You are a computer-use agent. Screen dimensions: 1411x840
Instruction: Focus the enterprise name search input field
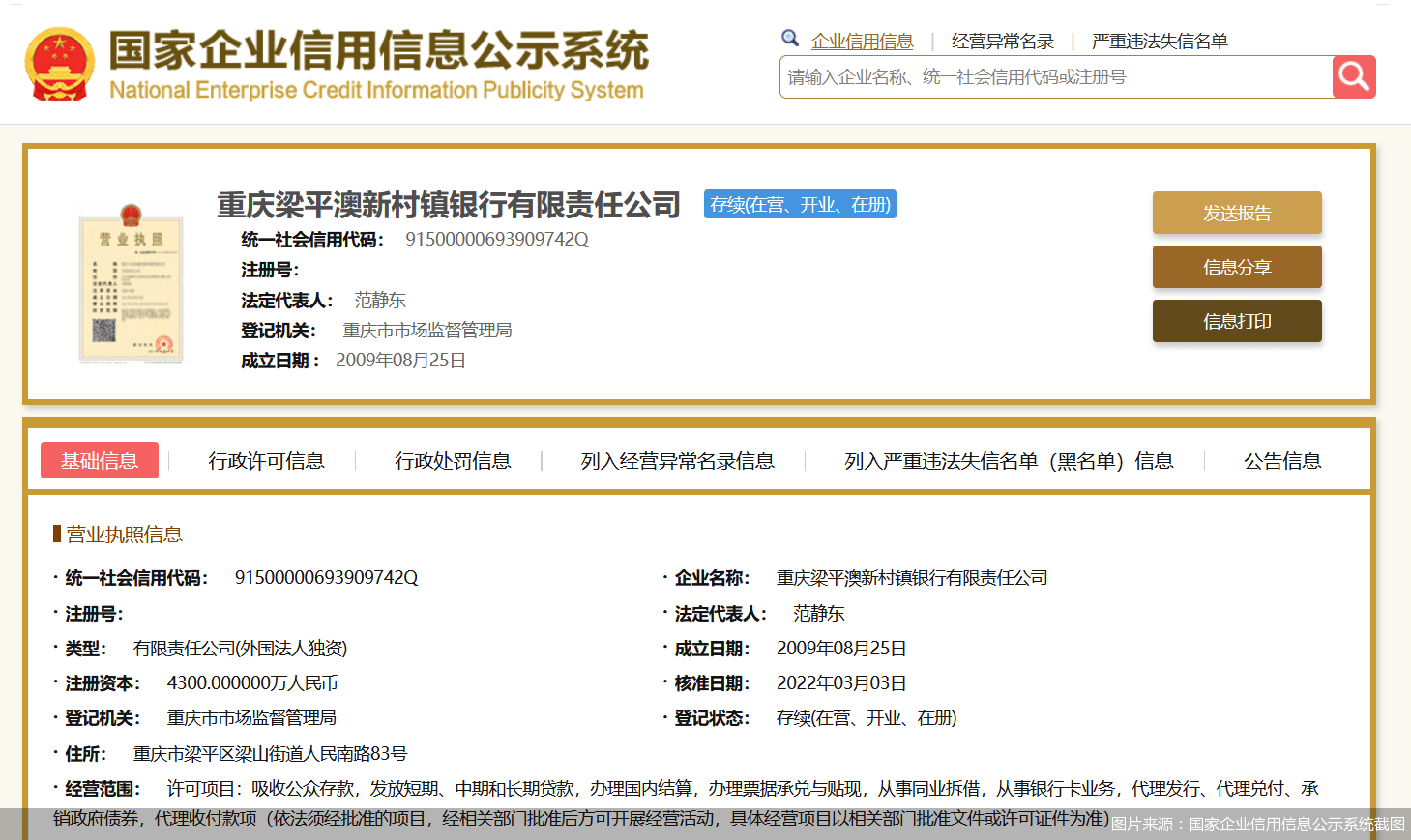(x=1054, y=77)
